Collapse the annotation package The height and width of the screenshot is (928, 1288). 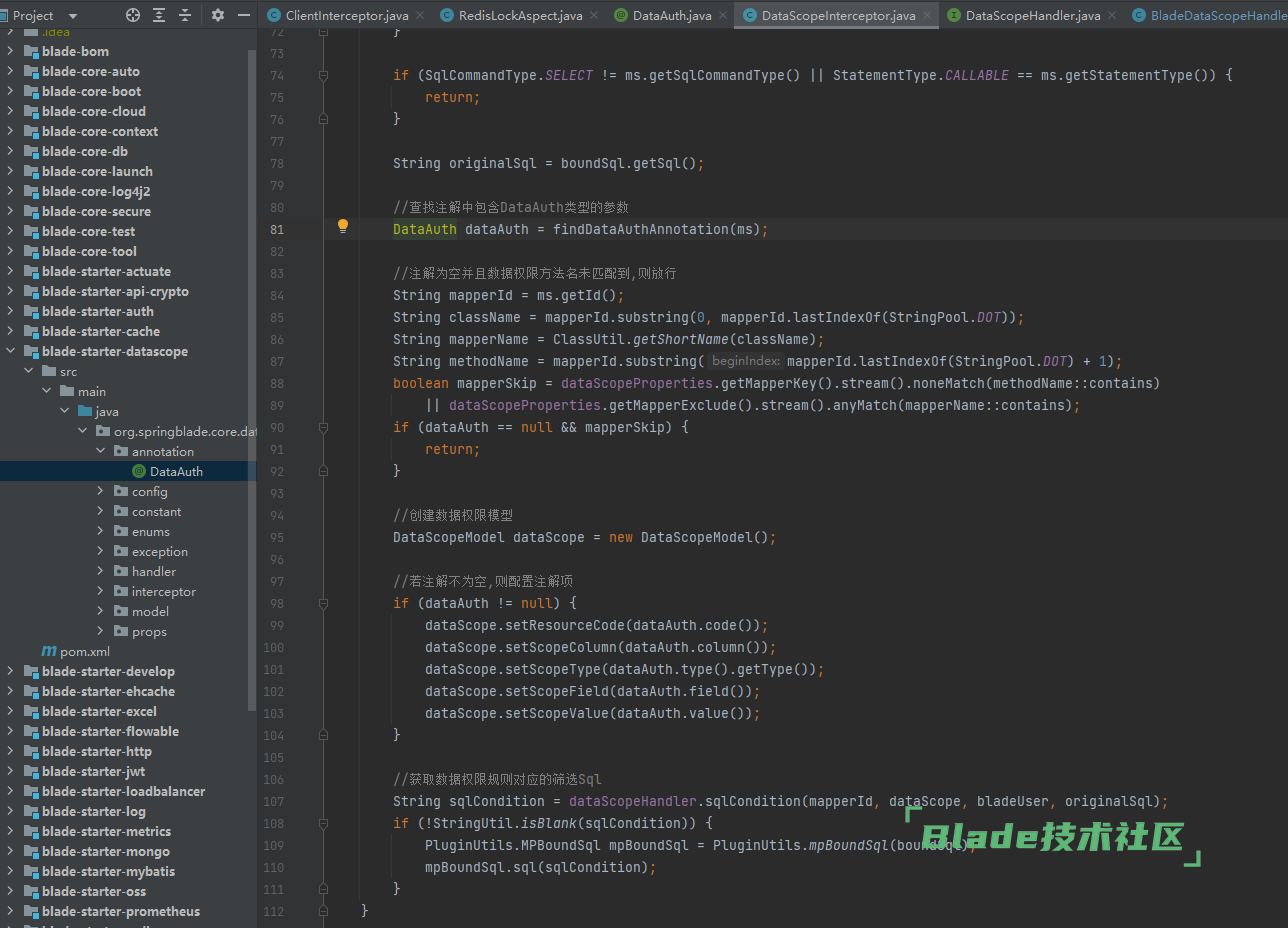pos(100,451)
